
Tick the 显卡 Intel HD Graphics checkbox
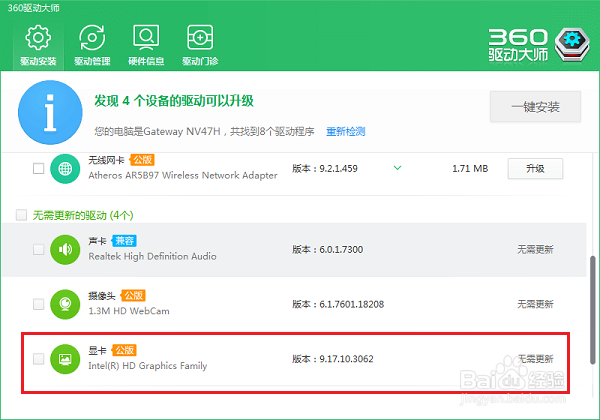click(38, 359)
